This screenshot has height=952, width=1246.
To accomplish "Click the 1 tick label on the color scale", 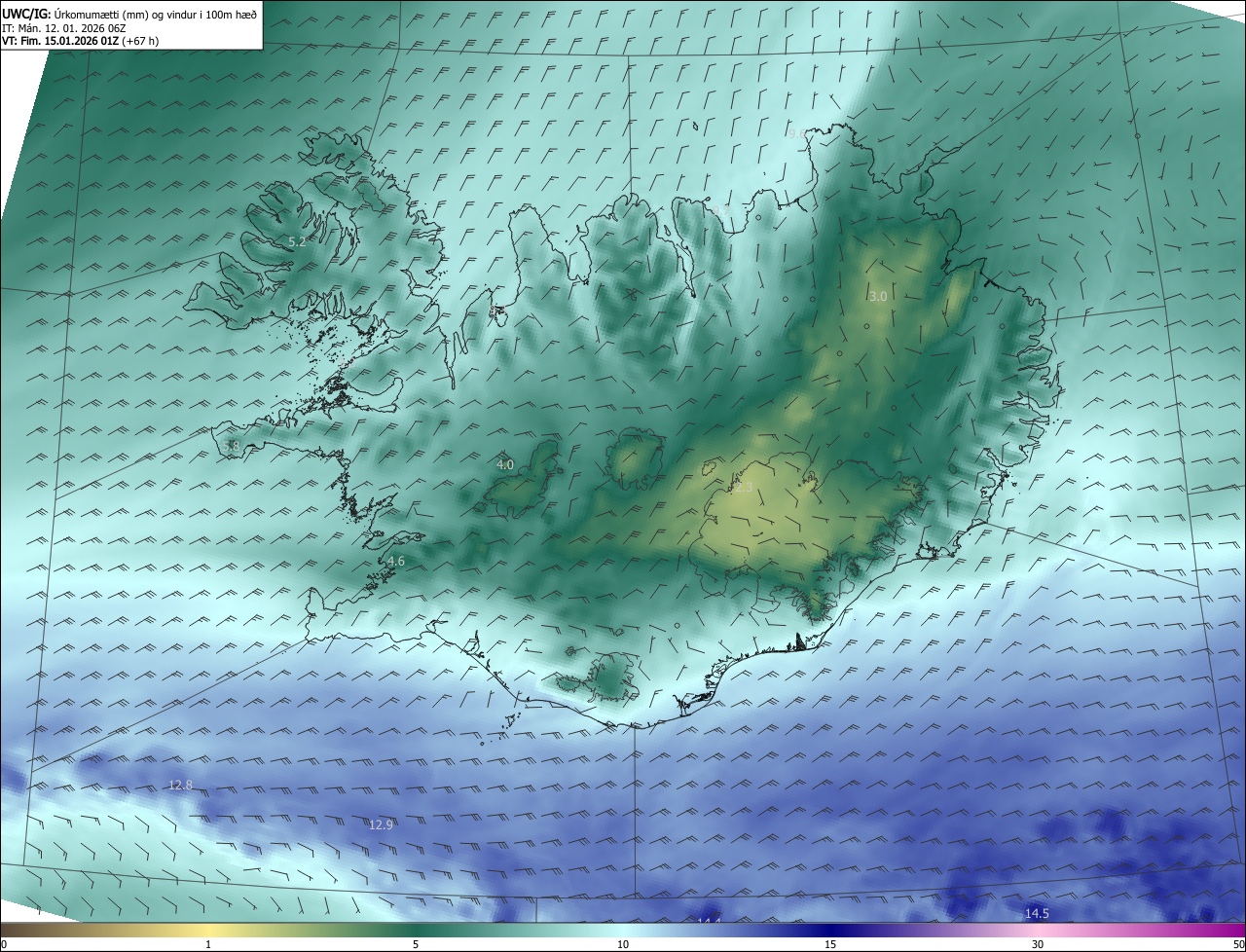I will (x=208, y=944).
